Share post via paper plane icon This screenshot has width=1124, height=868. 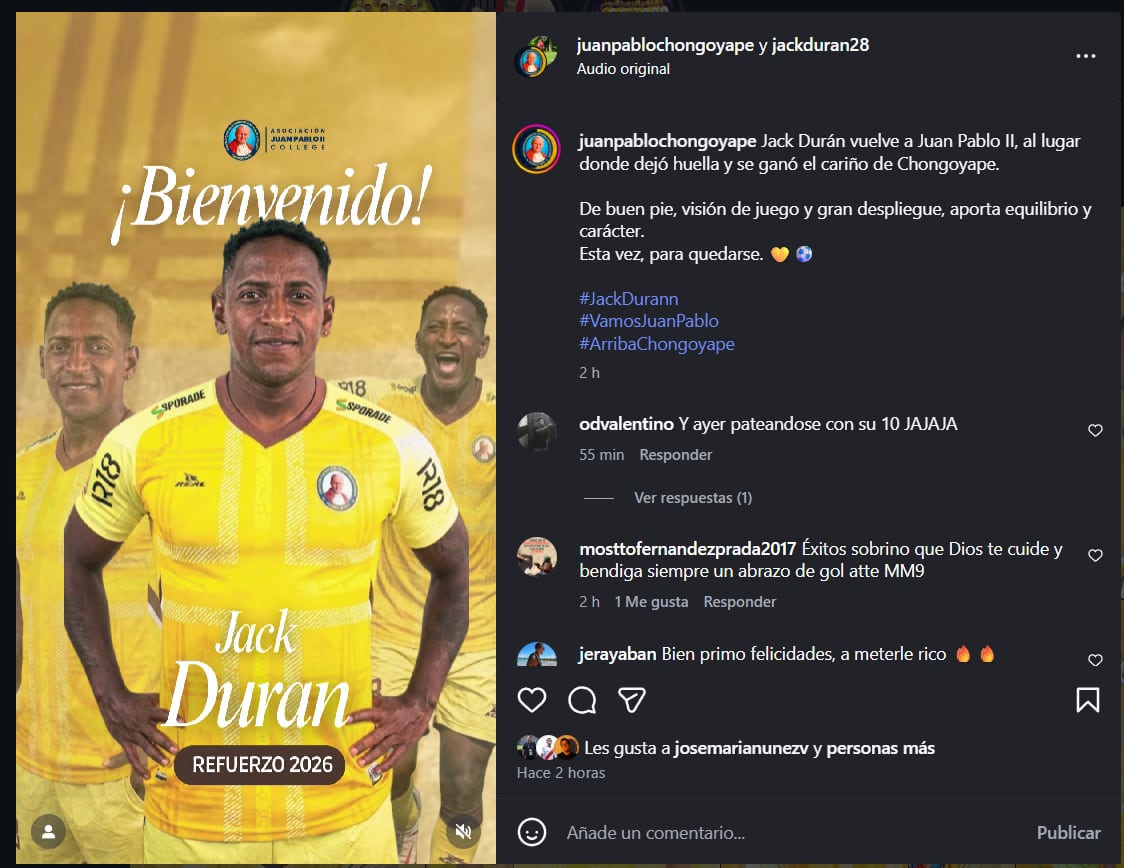[632, 700]
